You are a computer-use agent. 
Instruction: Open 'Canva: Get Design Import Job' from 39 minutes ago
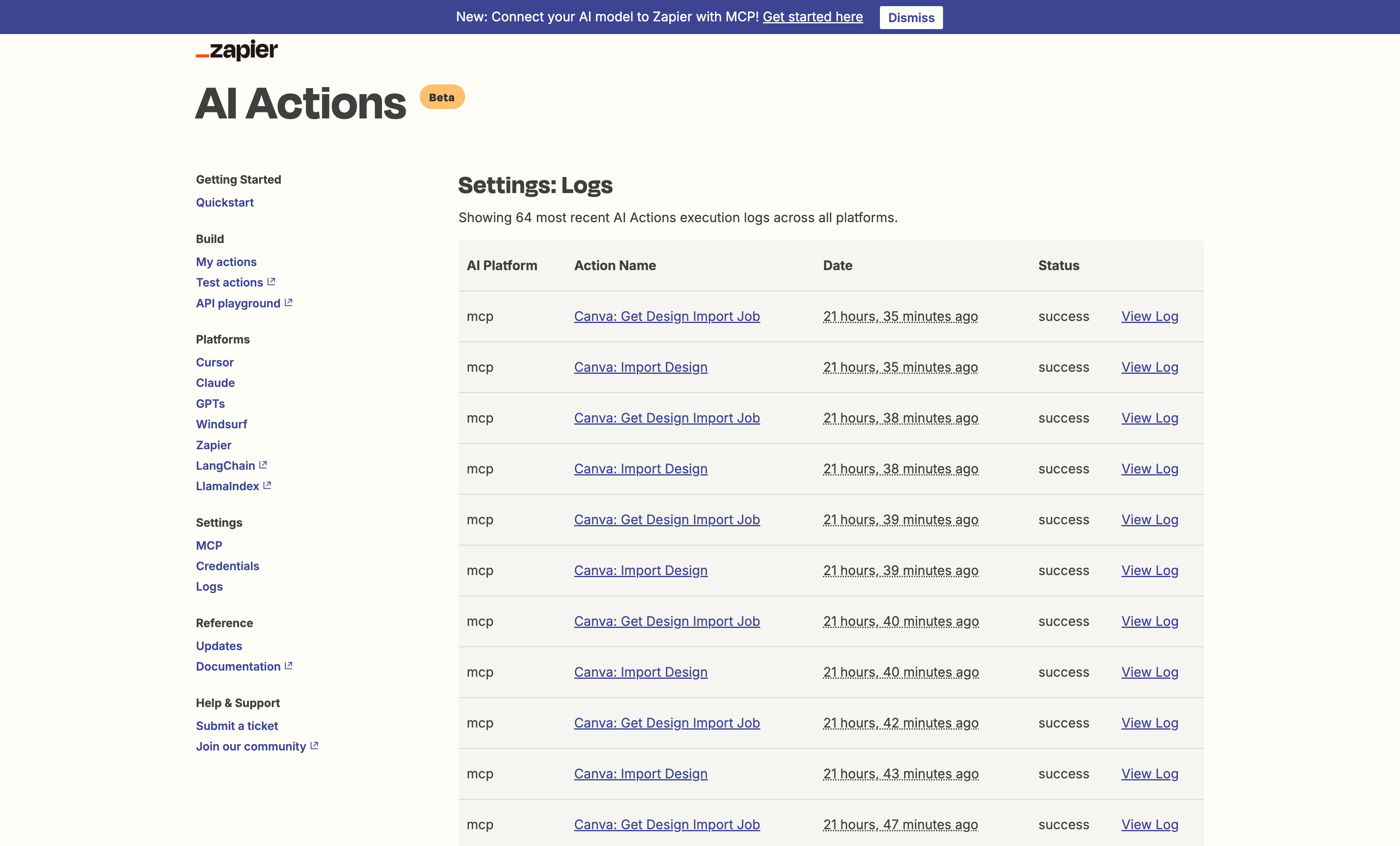click(x=667, y=520)
